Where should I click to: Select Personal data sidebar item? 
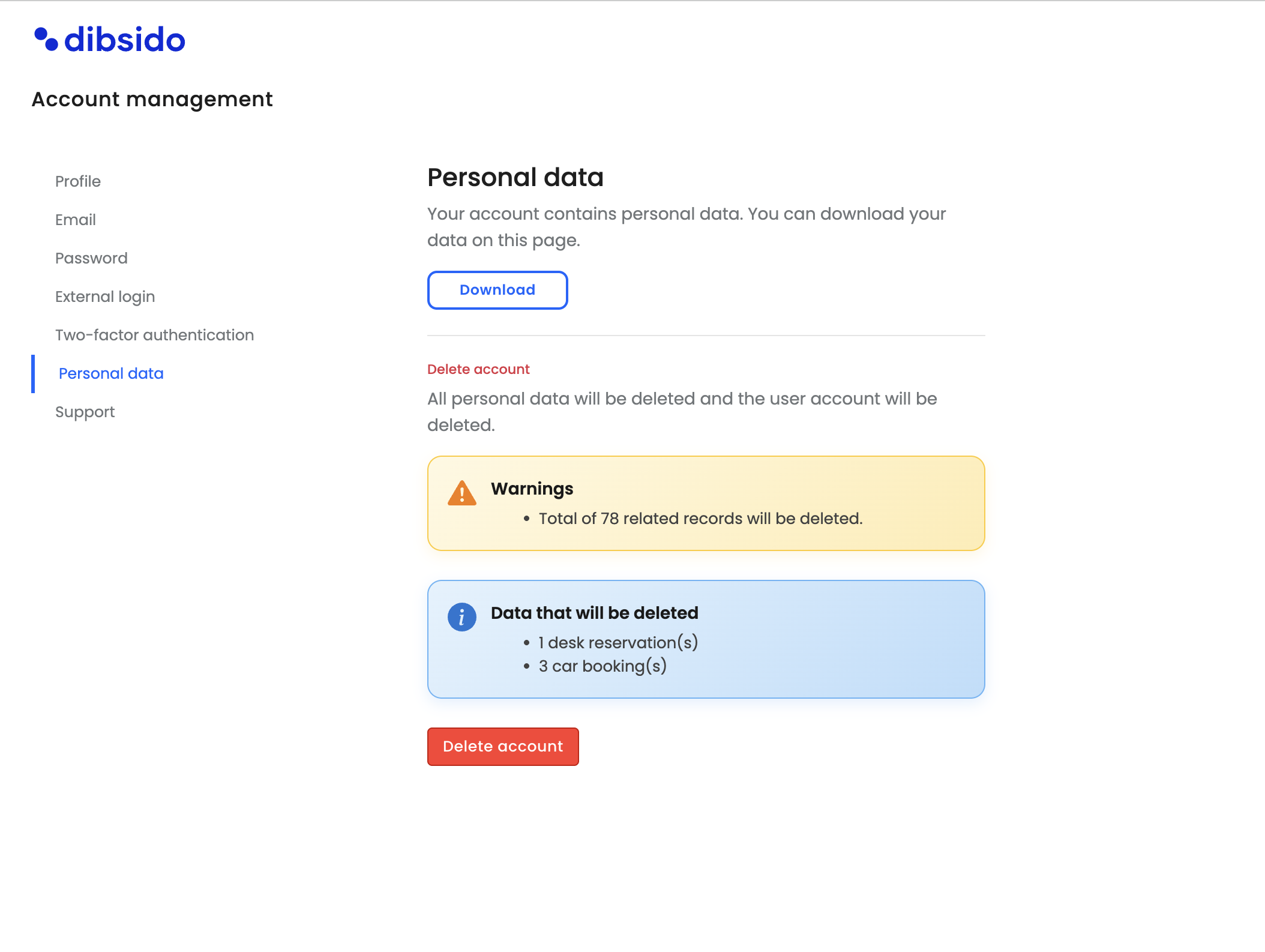[111, 373]
